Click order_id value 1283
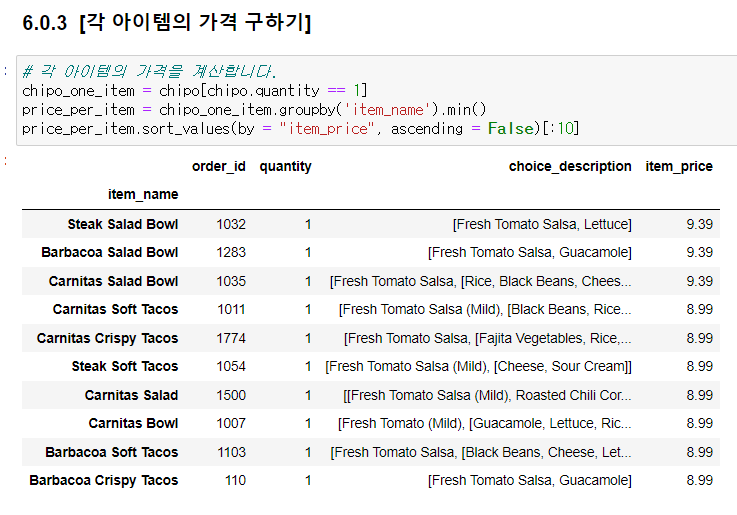 [231, 252]
